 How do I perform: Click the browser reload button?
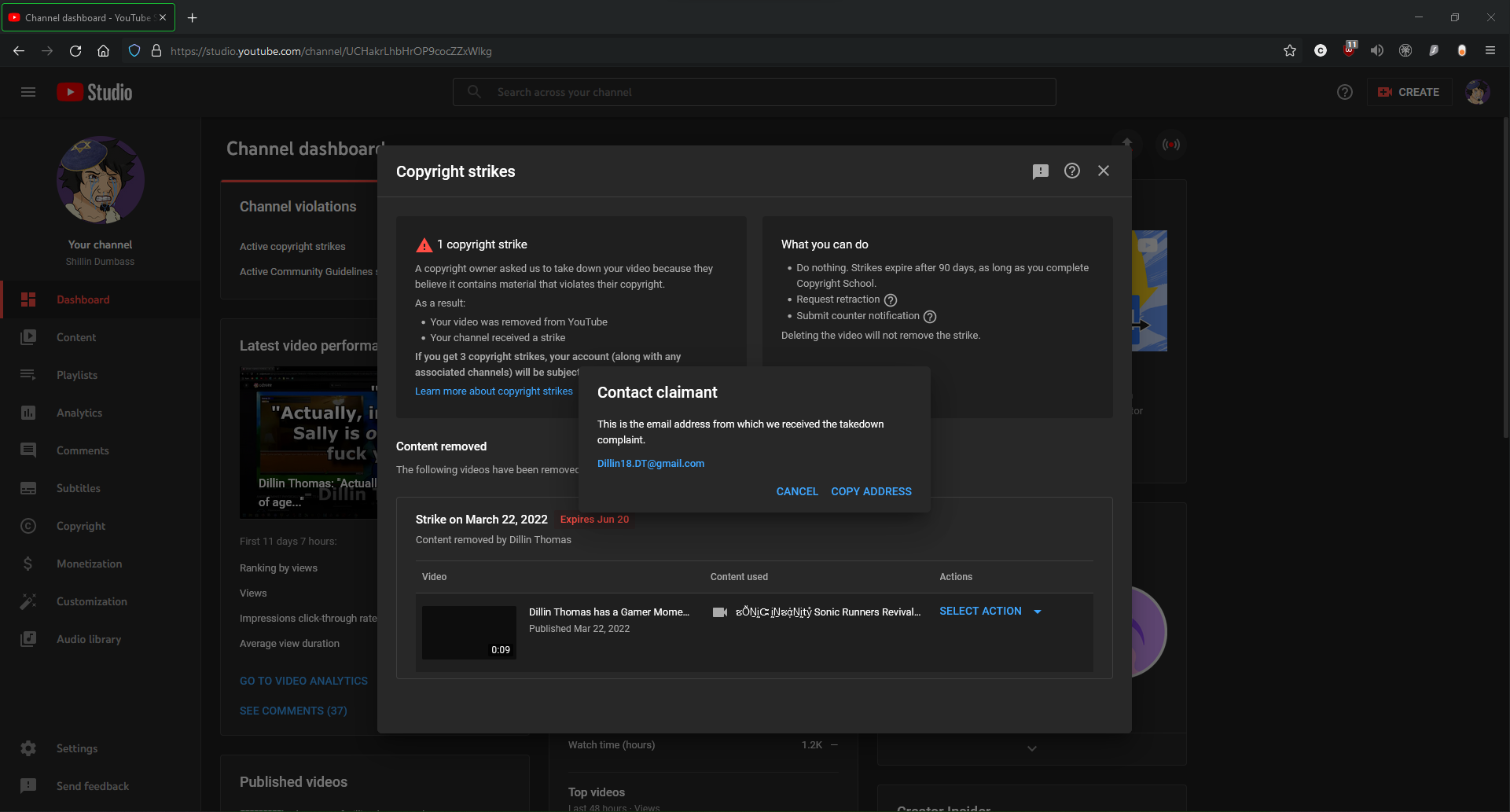75,51
